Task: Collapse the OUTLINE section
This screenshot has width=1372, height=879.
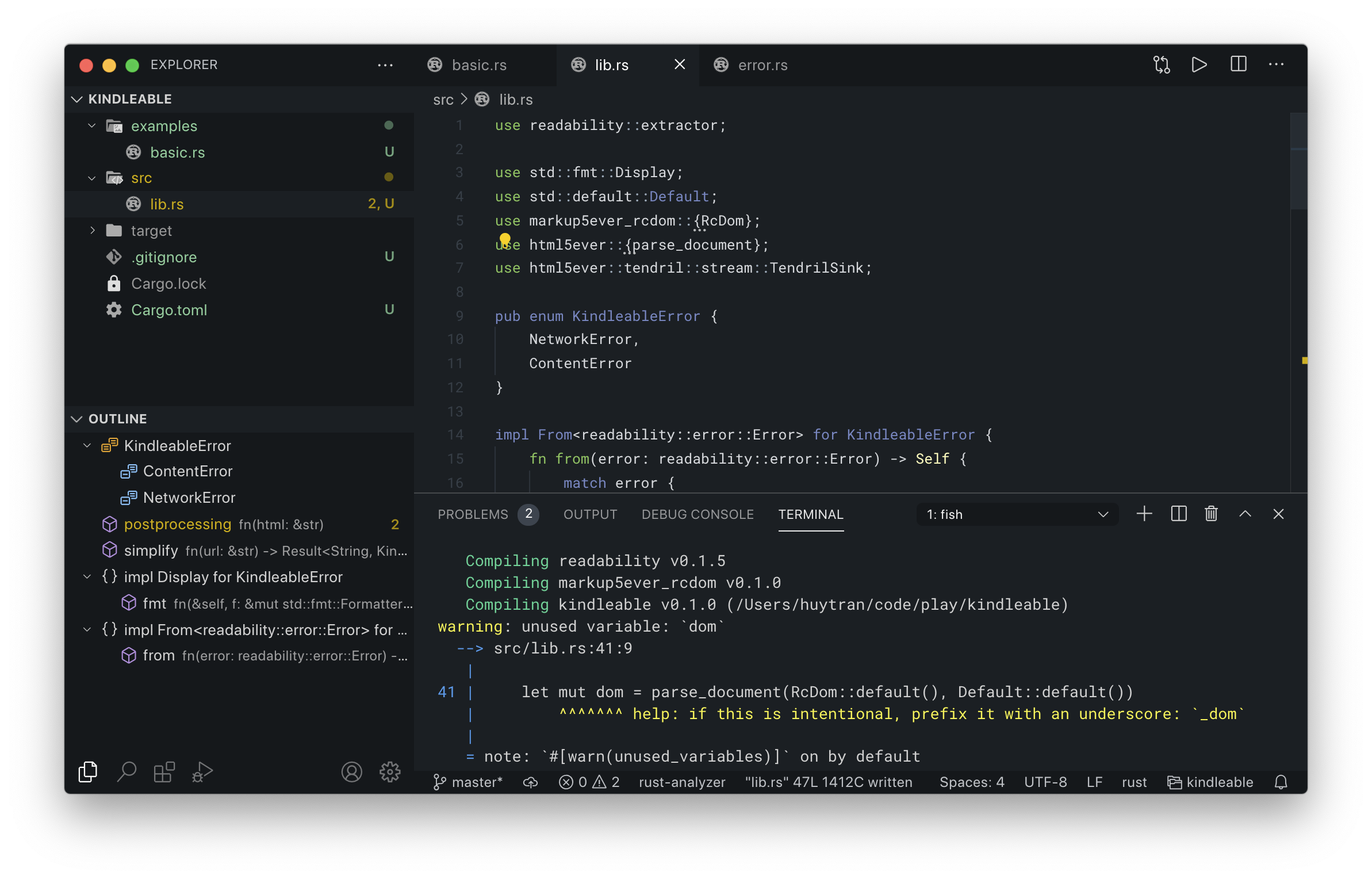Action: (77, 419)
